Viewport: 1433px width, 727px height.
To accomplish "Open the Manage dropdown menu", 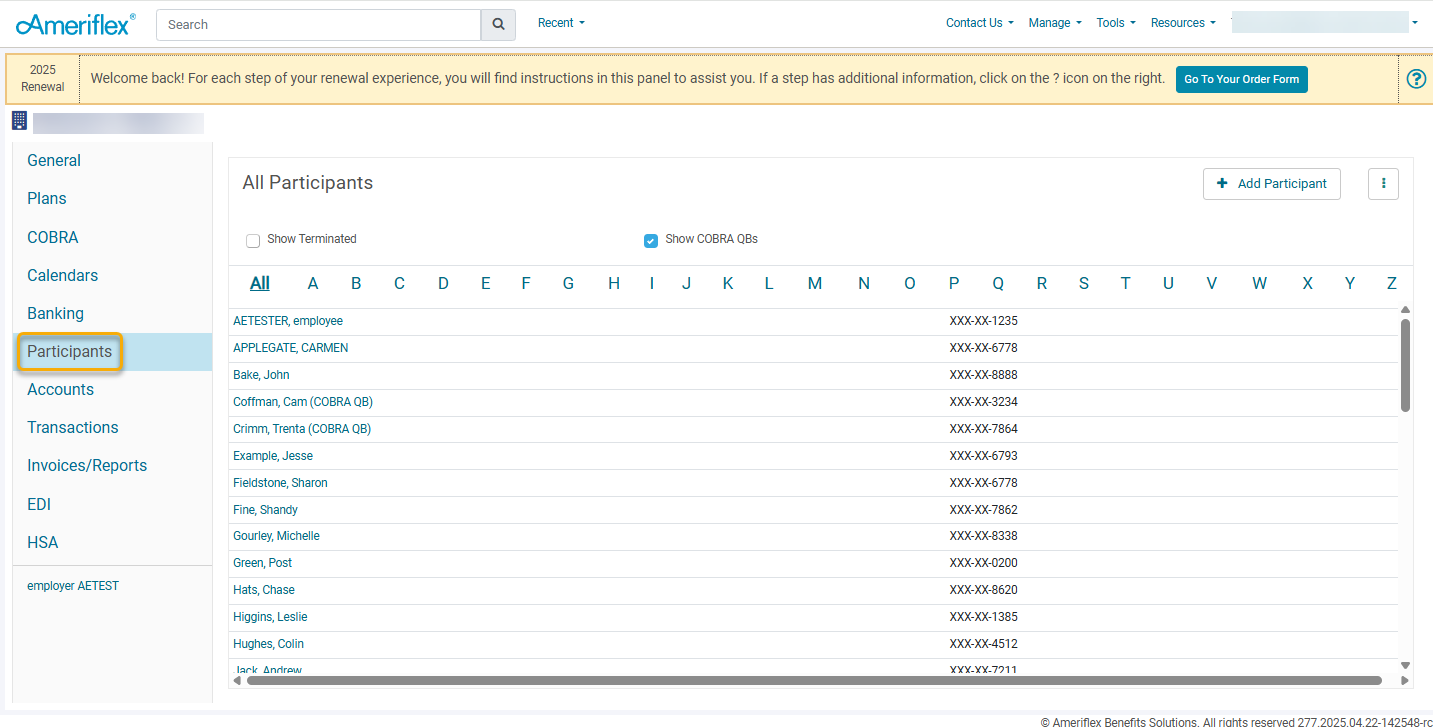I will point(1055,23).
